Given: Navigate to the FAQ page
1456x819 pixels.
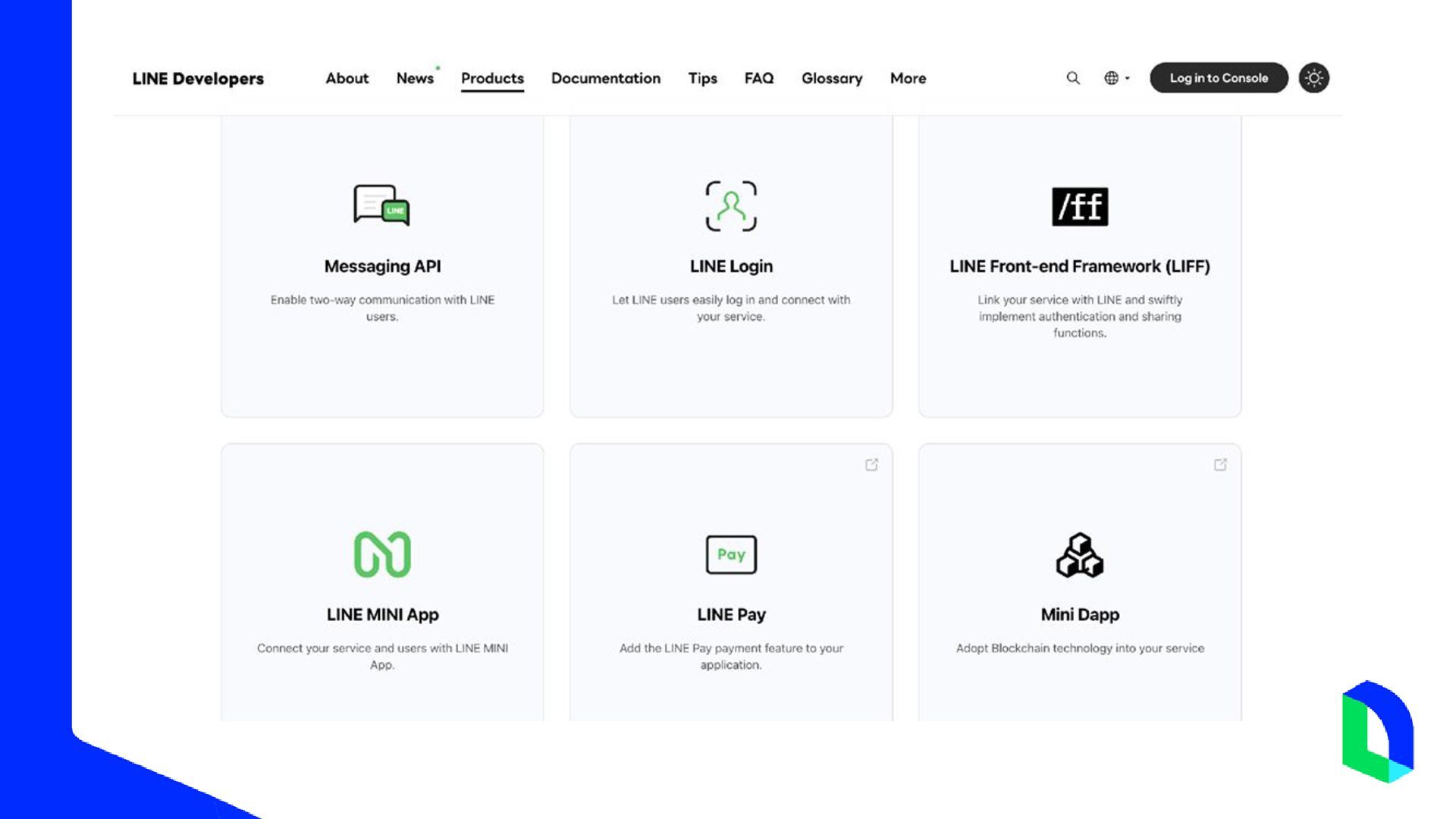Looking at the screenshot, I should [759, 78].
